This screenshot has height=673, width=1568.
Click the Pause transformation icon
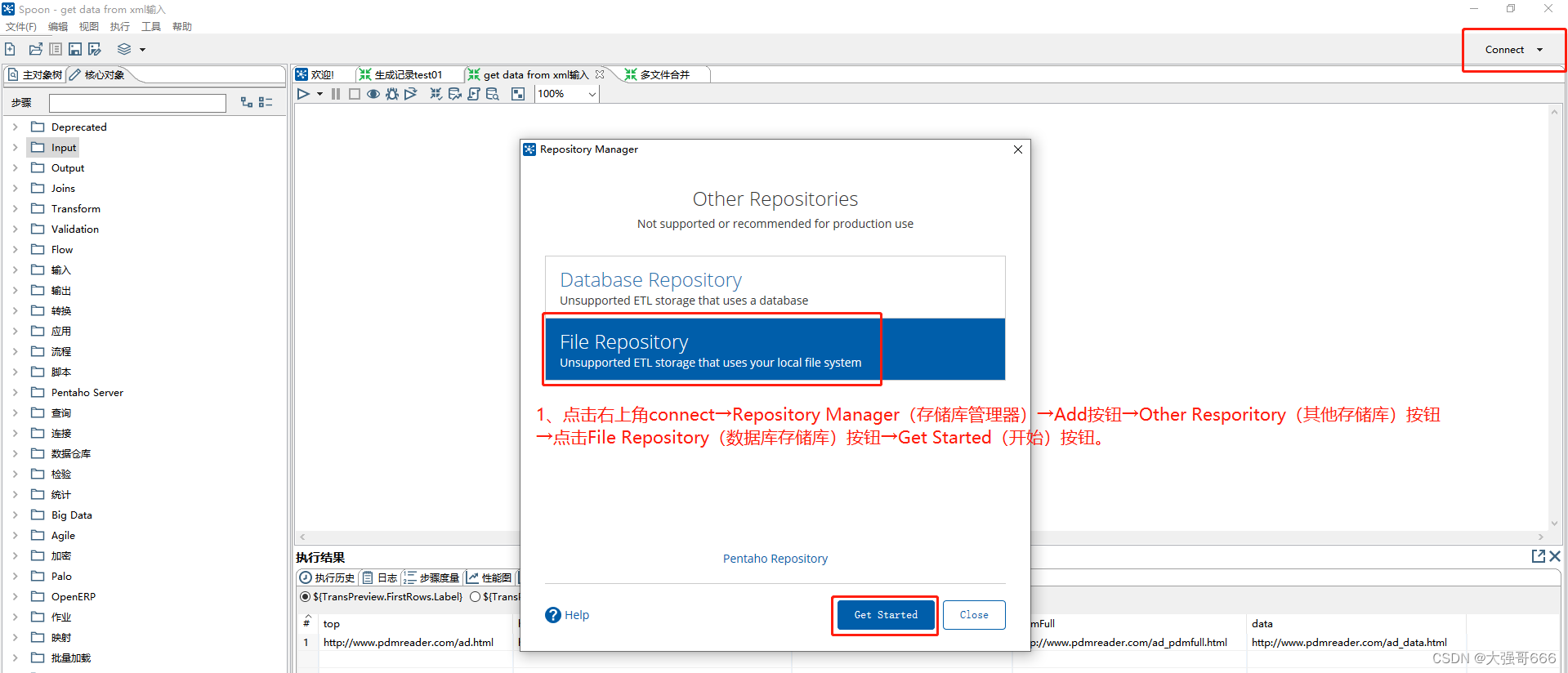336,94
